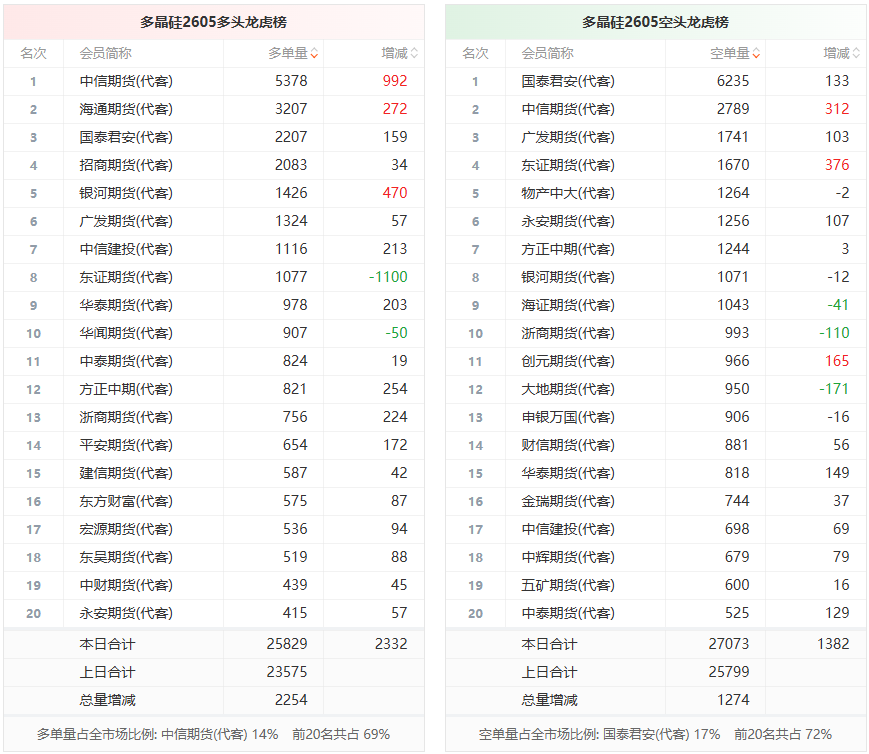Click 物产中大(代客) row
The height and width of the screenshot is (754, 869).
coord(656,193)
